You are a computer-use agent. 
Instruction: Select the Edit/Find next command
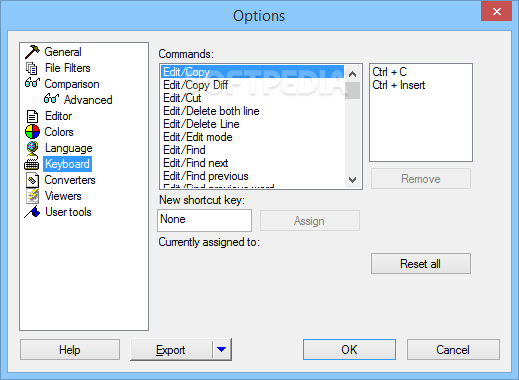click(252, 163)
